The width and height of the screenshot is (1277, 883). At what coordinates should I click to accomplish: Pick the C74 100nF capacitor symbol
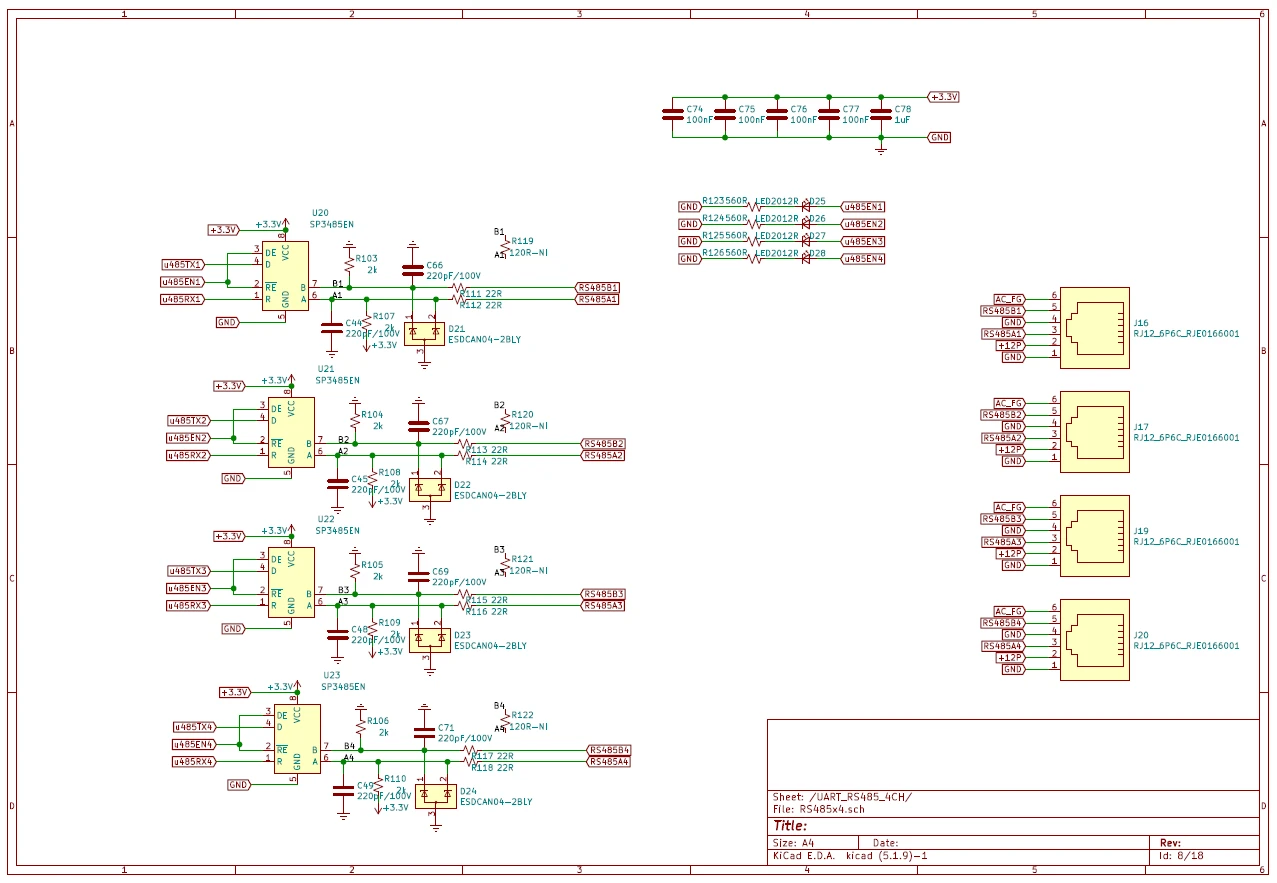tap(673, 114)
